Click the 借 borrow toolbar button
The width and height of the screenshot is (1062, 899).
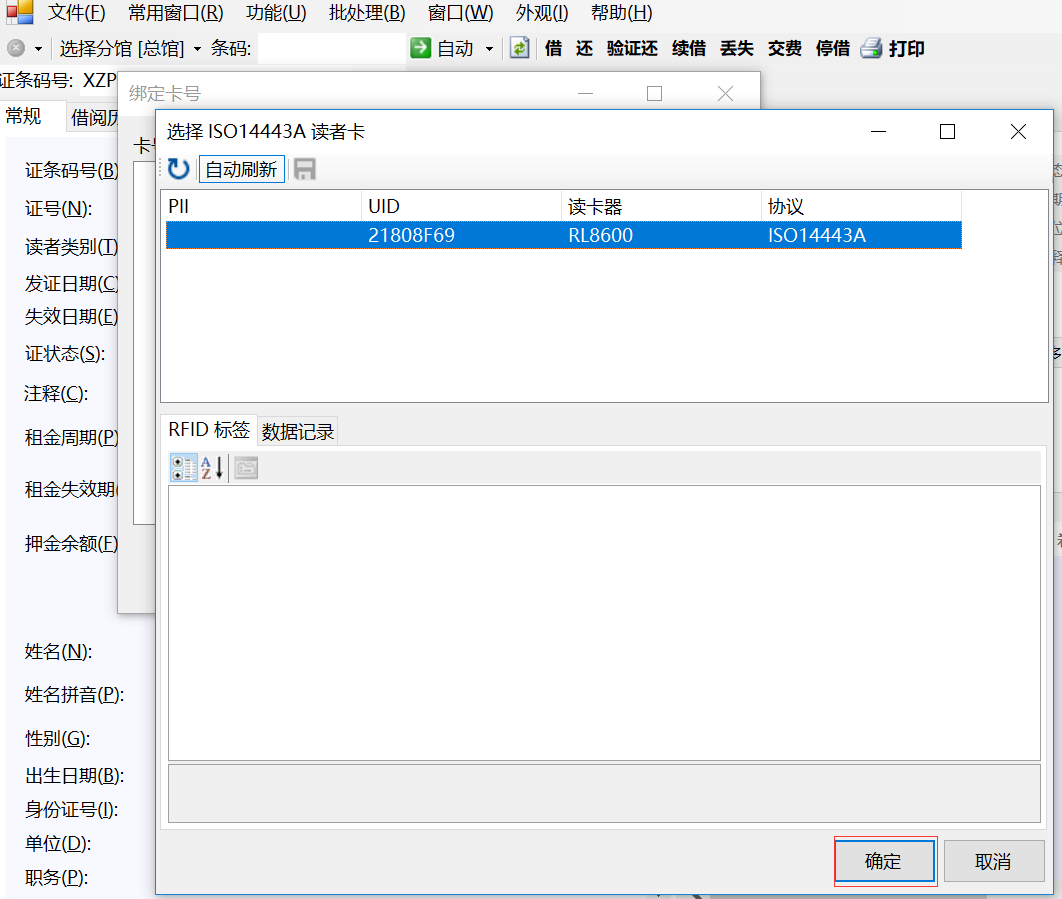[553, 48]
